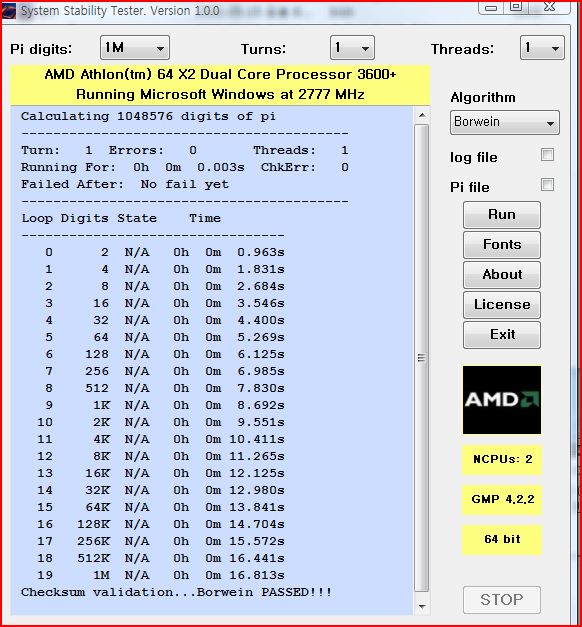The height and width of the screenshot is (627, 582).
Task: Minimize the System Stability Tester window
Action: (x=491, y=7)
